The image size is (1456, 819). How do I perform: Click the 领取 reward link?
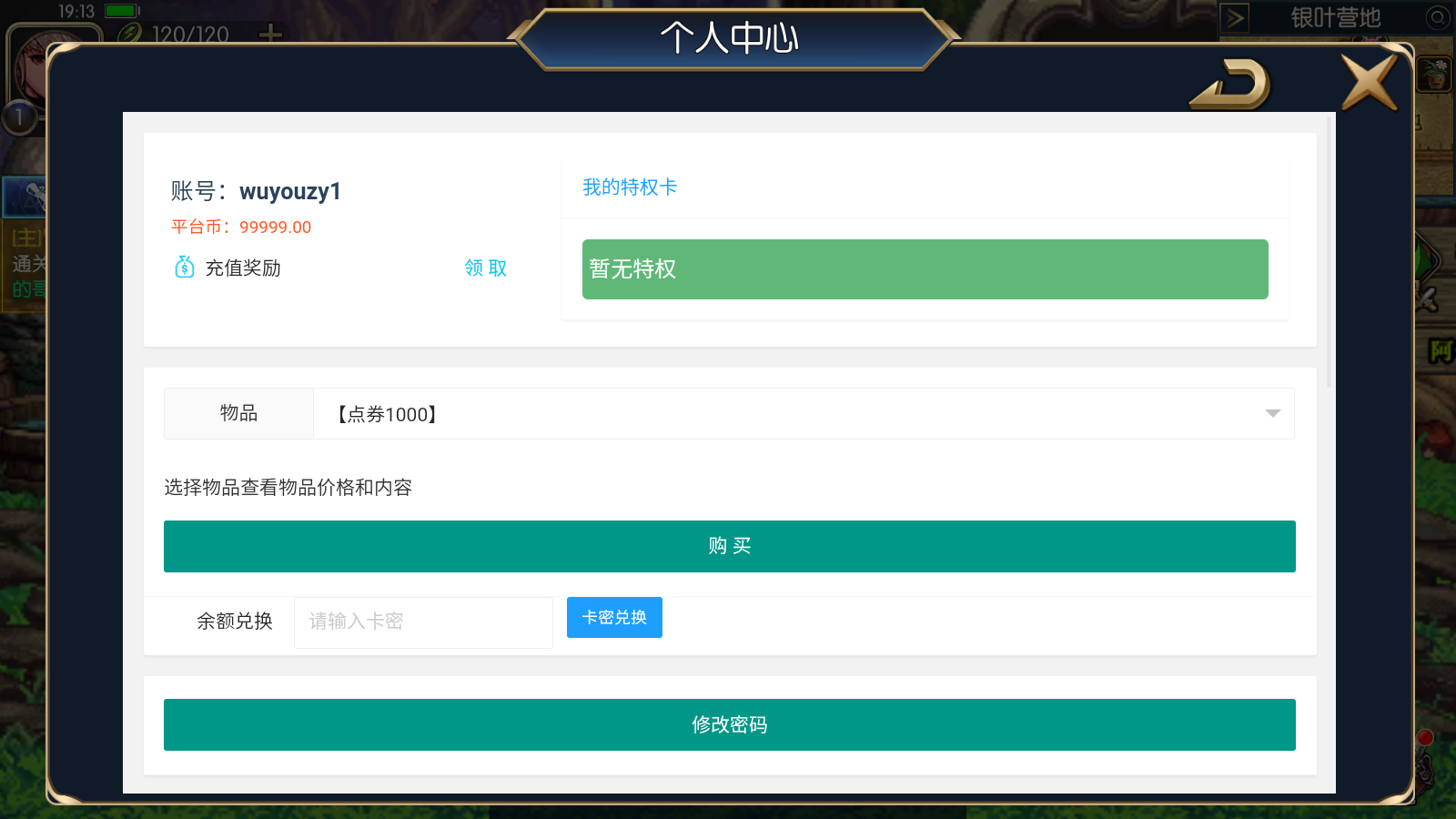(x=486, y=268)
